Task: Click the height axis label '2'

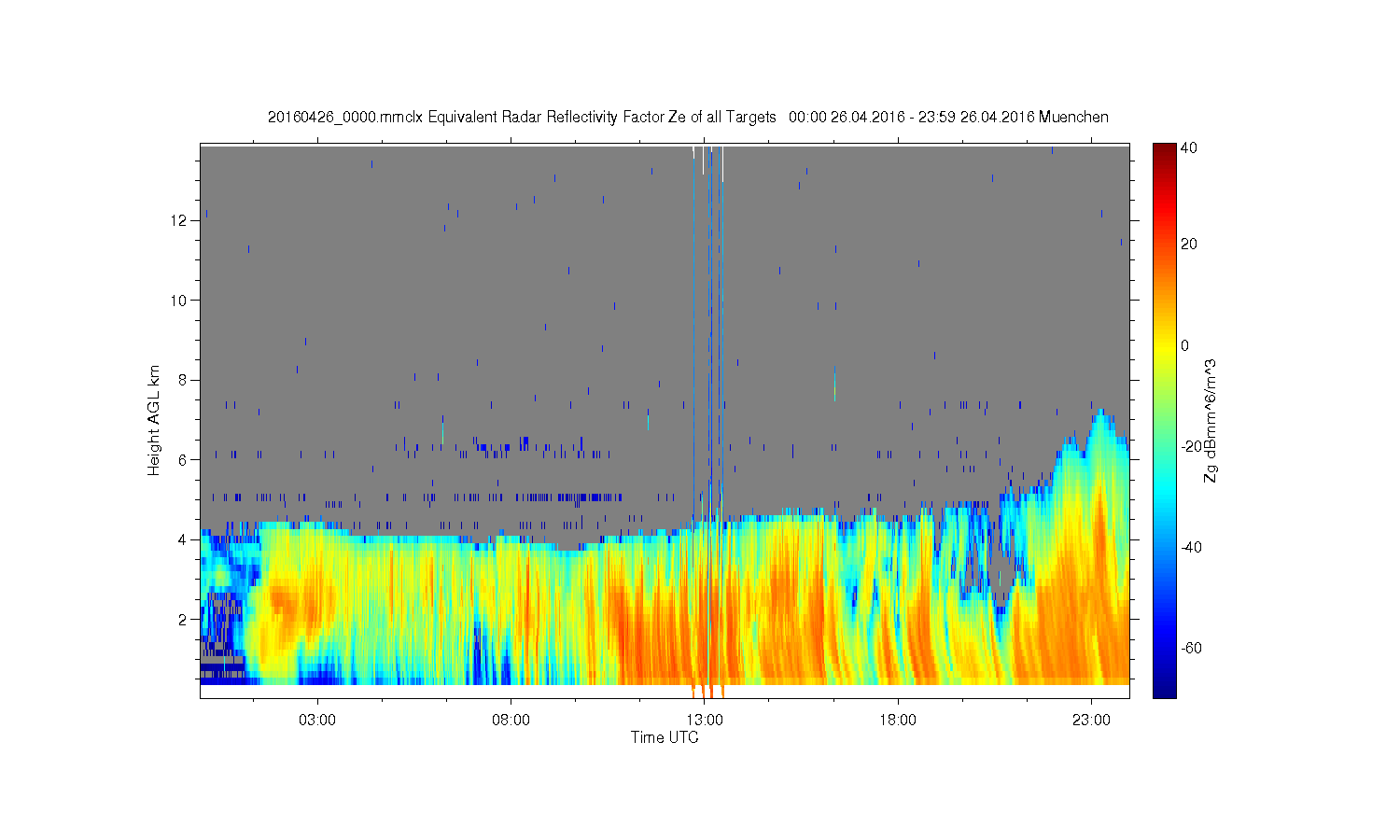Action: coord(183,619)
